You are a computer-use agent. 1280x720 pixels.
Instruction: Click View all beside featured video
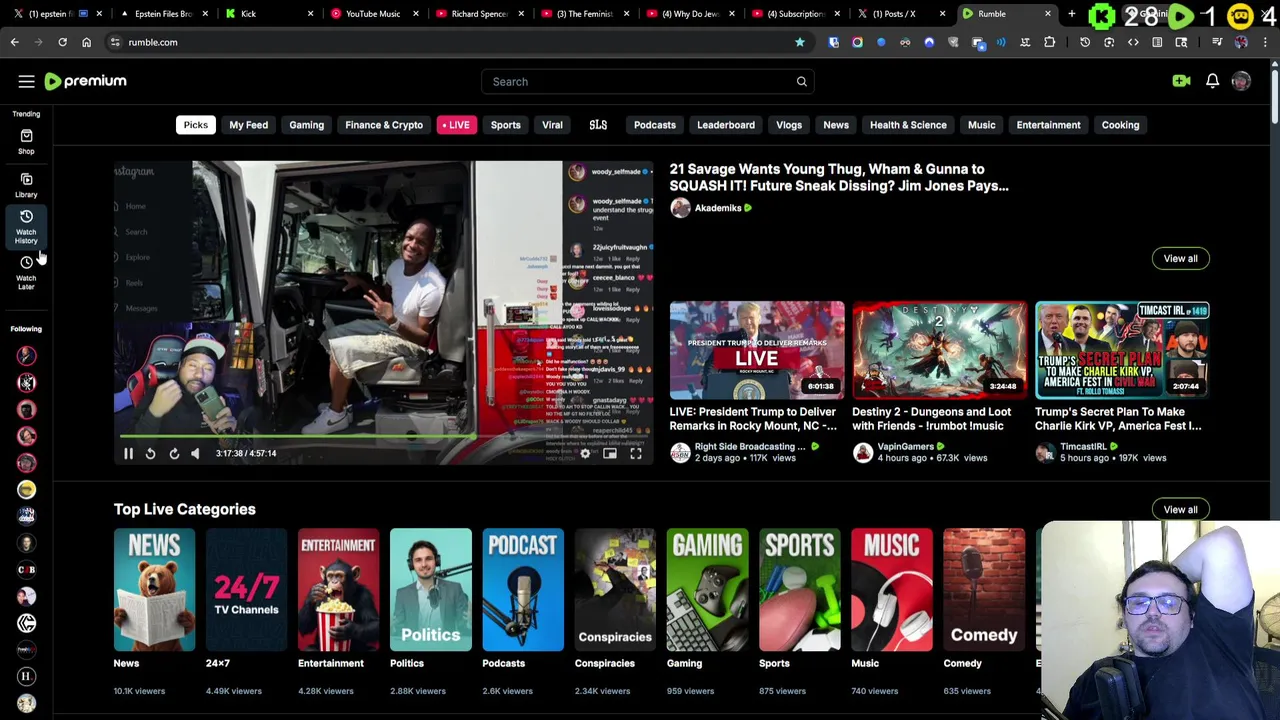click(x=1180, y=258)
